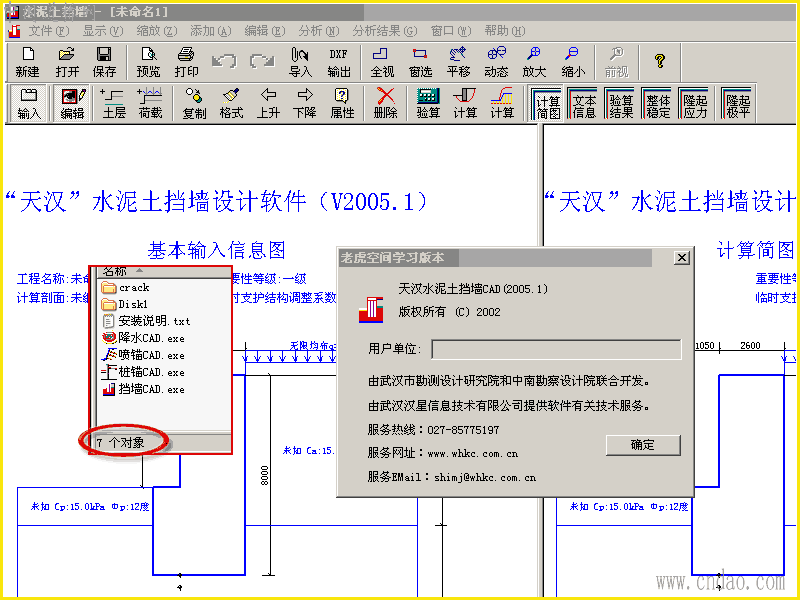Switch to the 计算简图 view button
800x600 pixels.
point(547,104)
